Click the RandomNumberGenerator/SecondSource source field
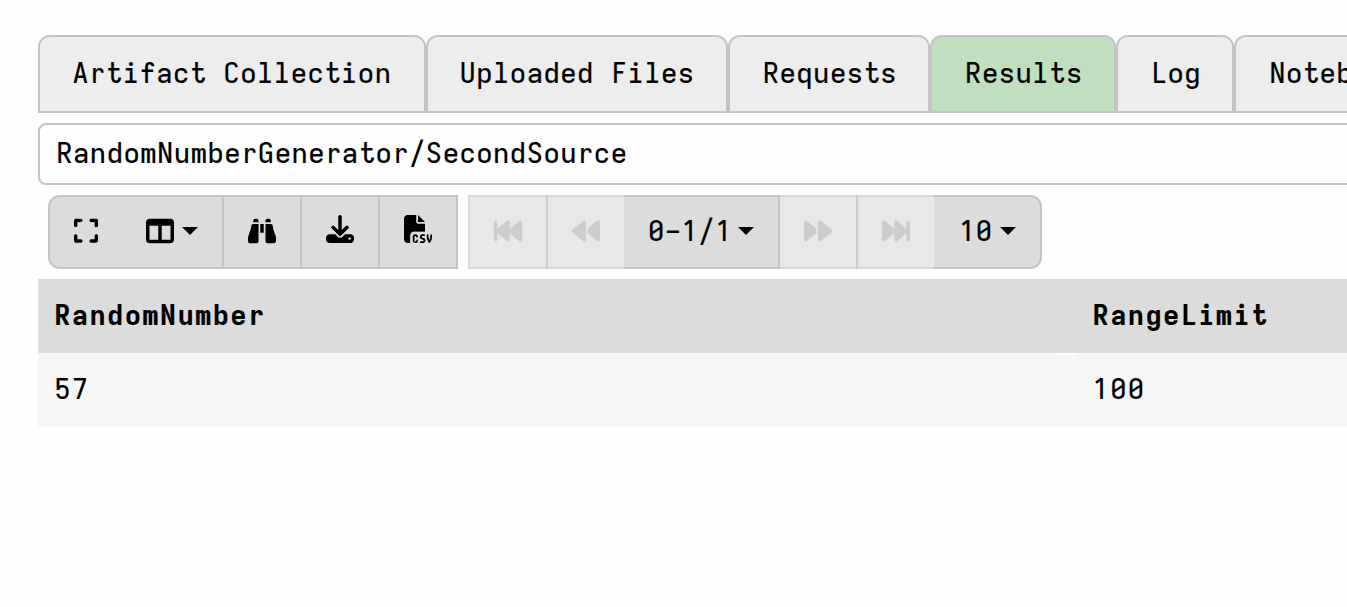 [x=693, y=154]
